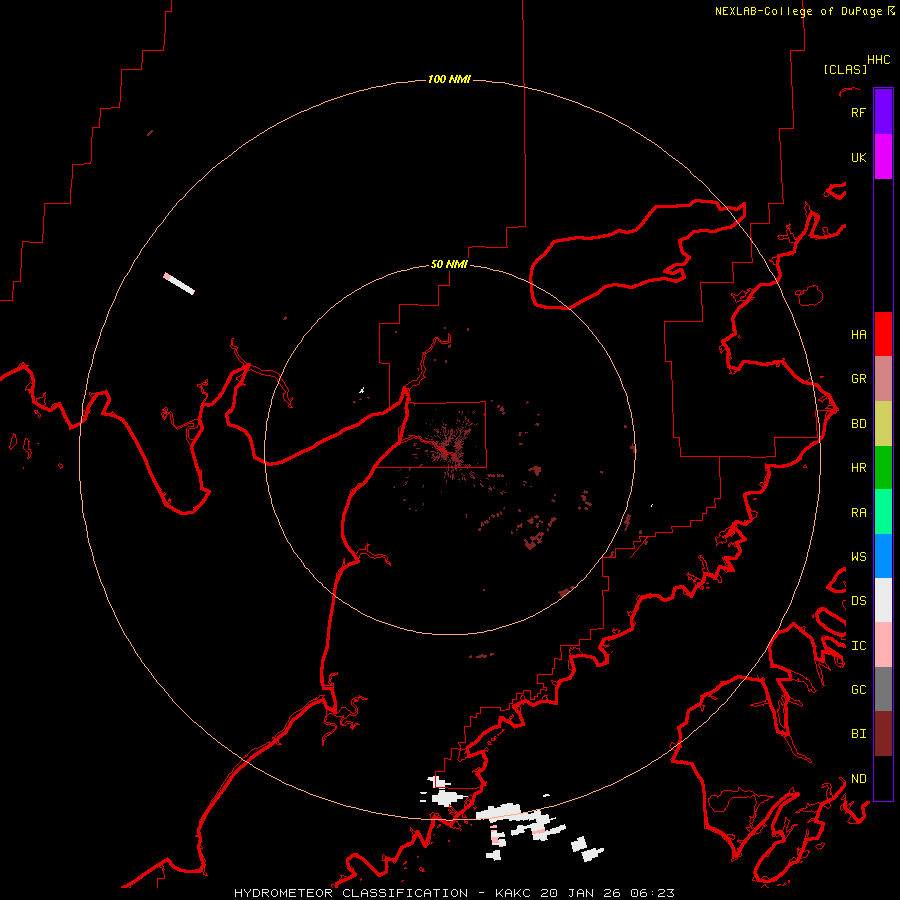Click the GR legend label

coord(858,379)
